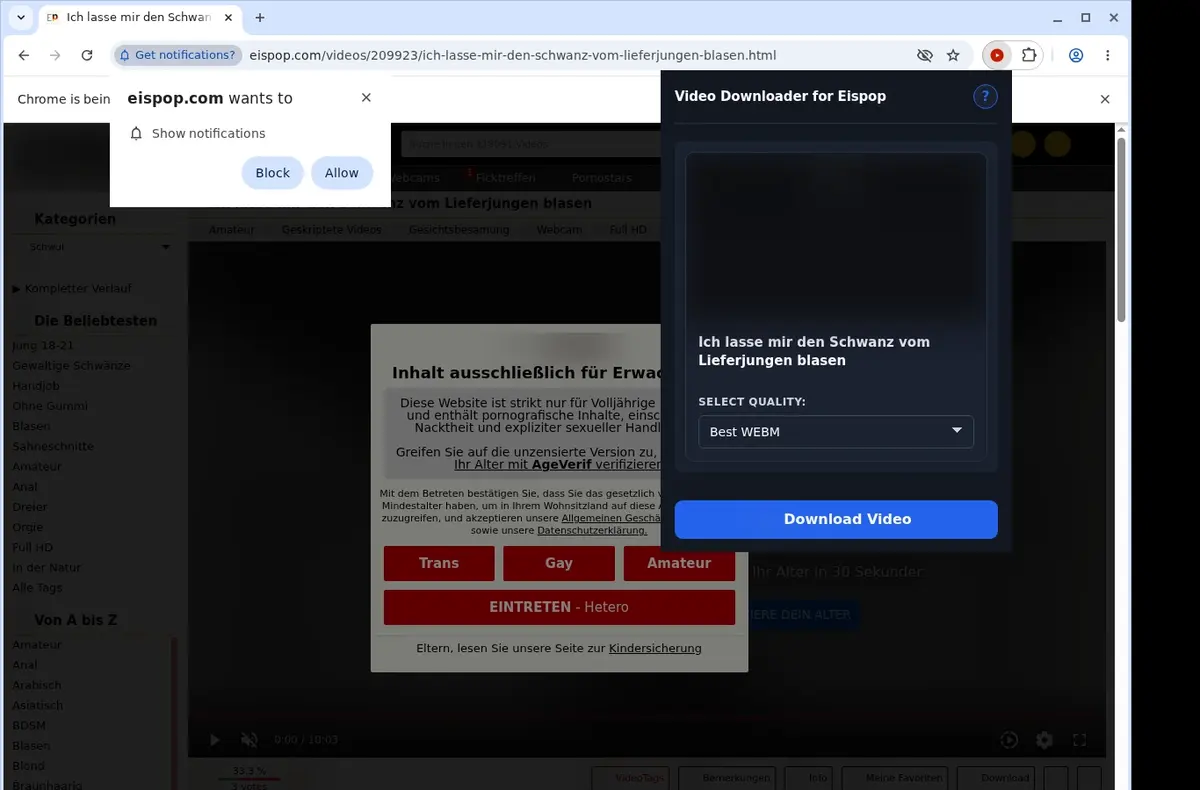
Task: Dismiss the Chrome infobar with X
Action: pyautogui.click(x=1105, y=99)
